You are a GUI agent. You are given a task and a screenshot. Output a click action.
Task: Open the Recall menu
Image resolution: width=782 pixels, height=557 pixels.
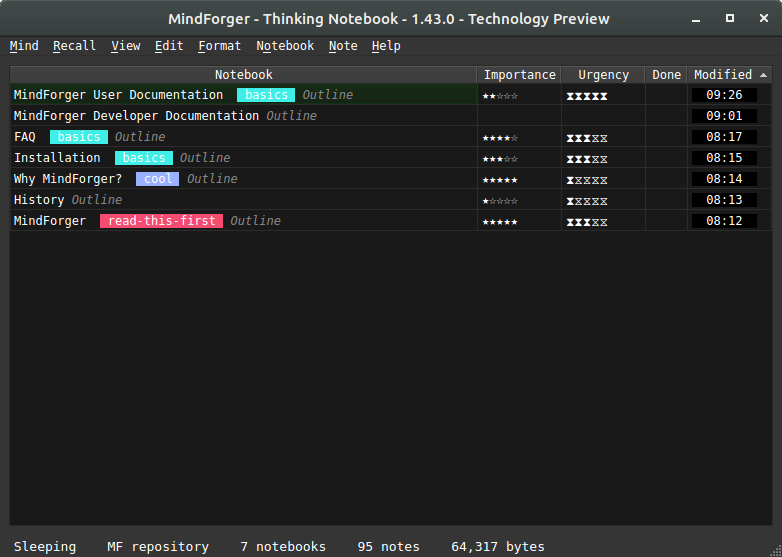click(74, 46)
